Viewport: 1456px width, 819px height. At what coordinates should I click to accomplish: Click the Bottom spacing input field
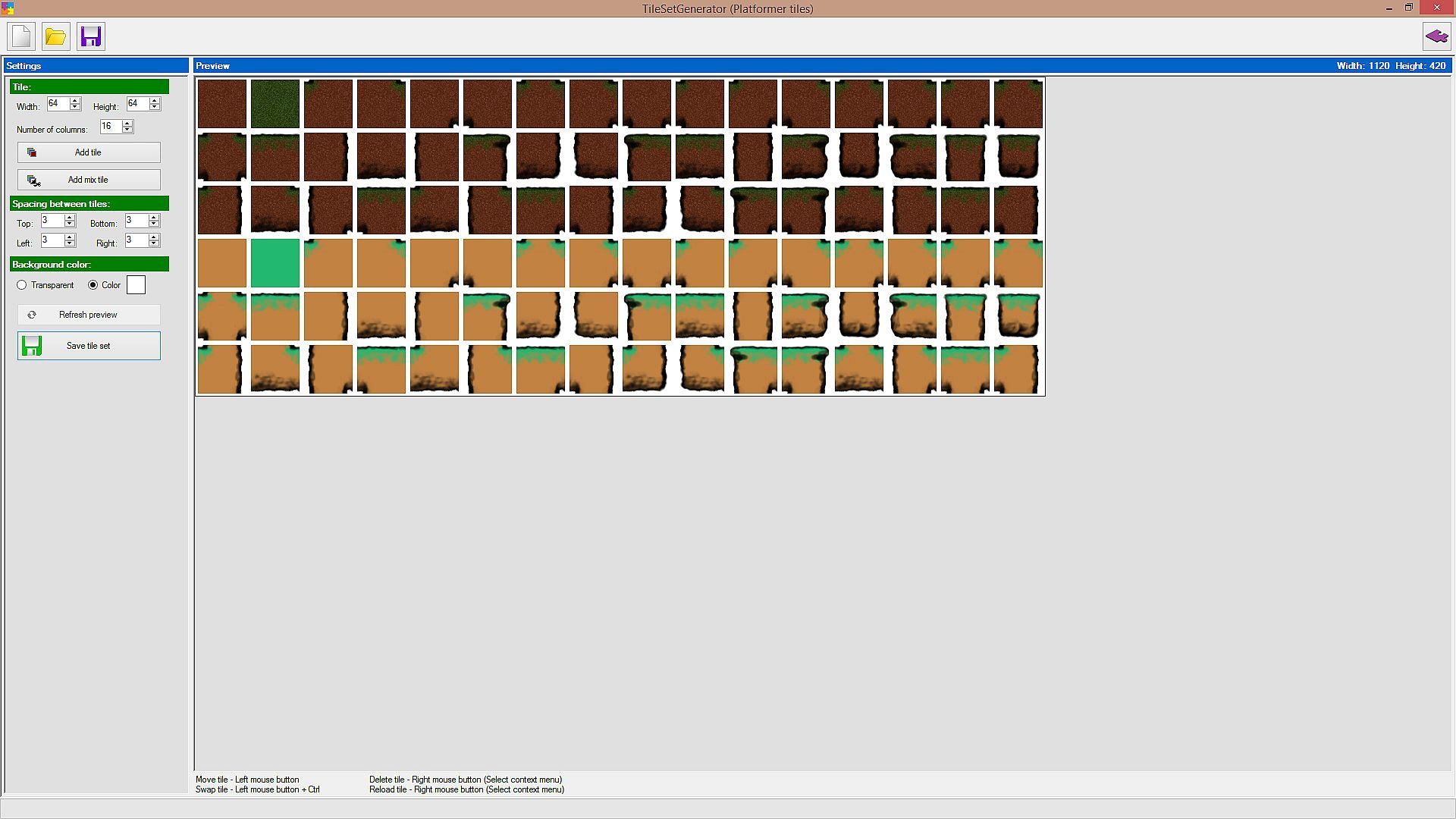tap(136, 221)
